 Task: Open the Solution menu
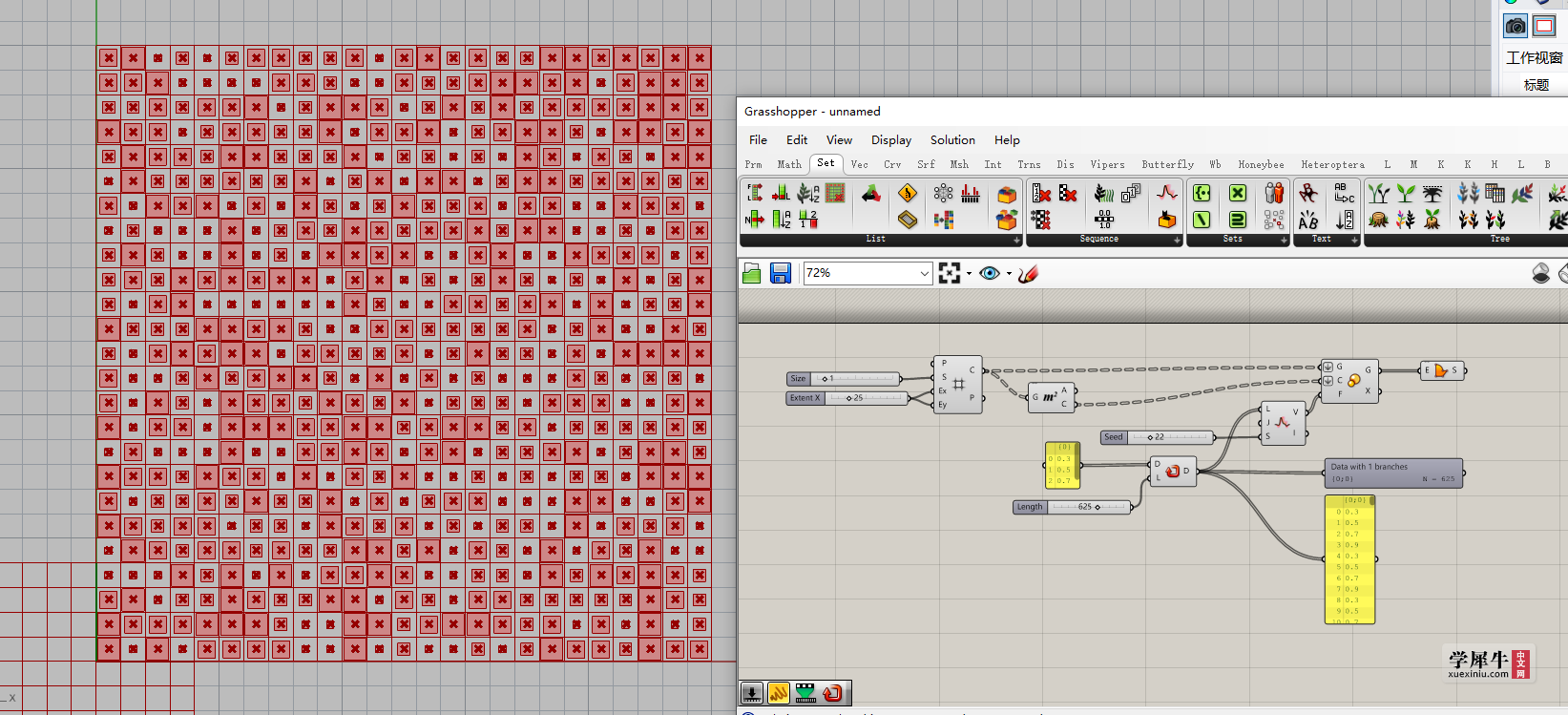click(x=952, y=139)
